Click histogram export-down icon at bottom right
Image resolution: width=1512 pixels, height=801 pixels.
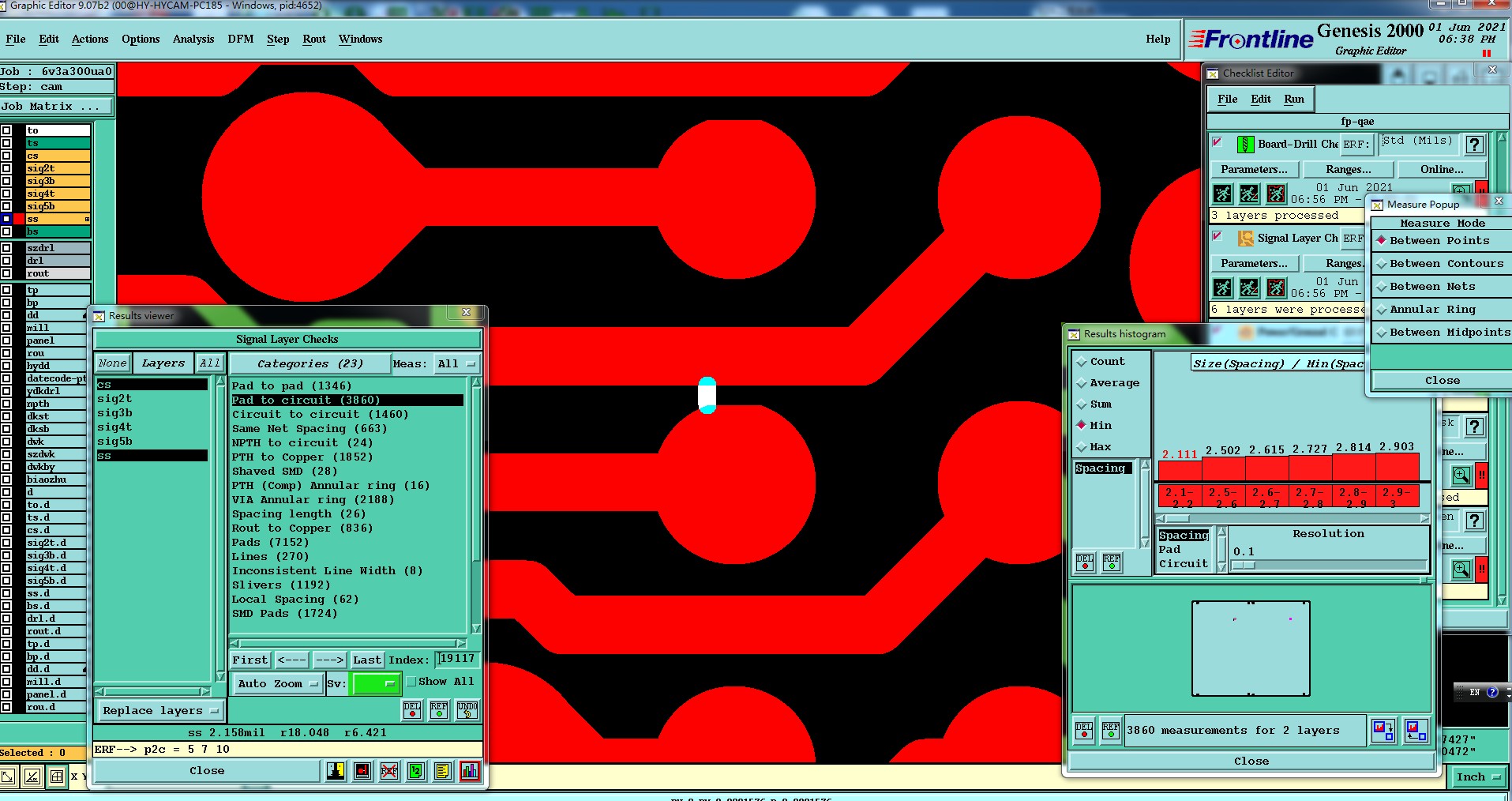point(1383,730)
